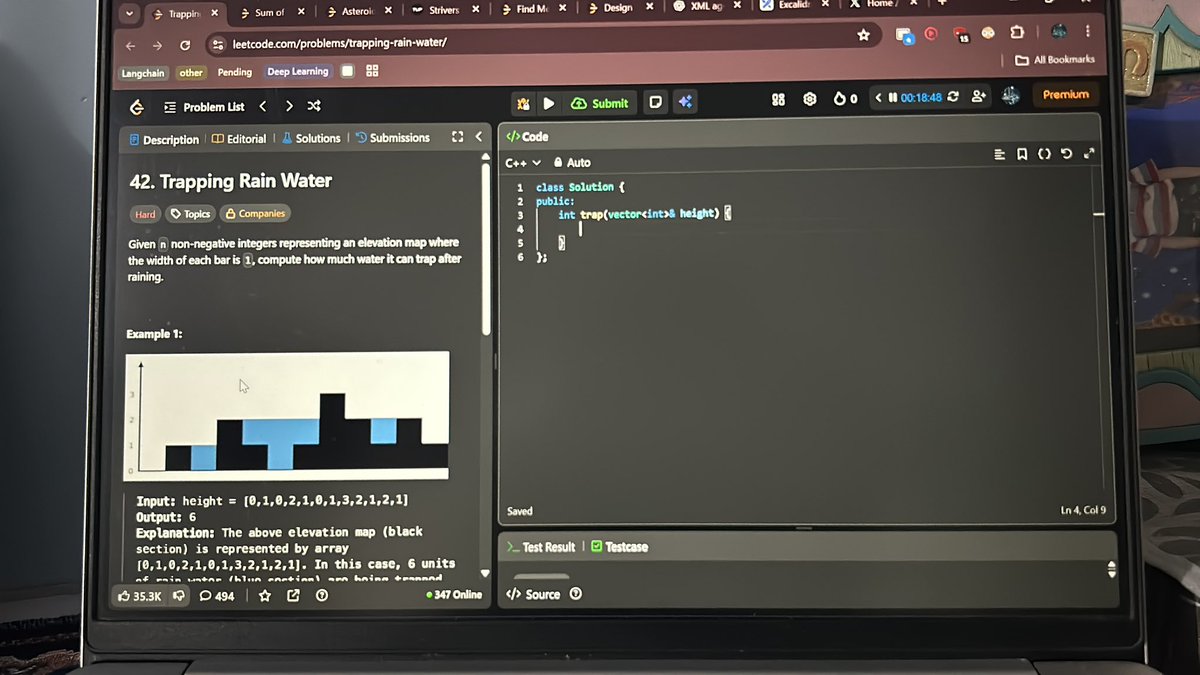This screenshot has width=1200, height=675.
Task: Open the profile avatar menu
Action: tap(1011, 95)
